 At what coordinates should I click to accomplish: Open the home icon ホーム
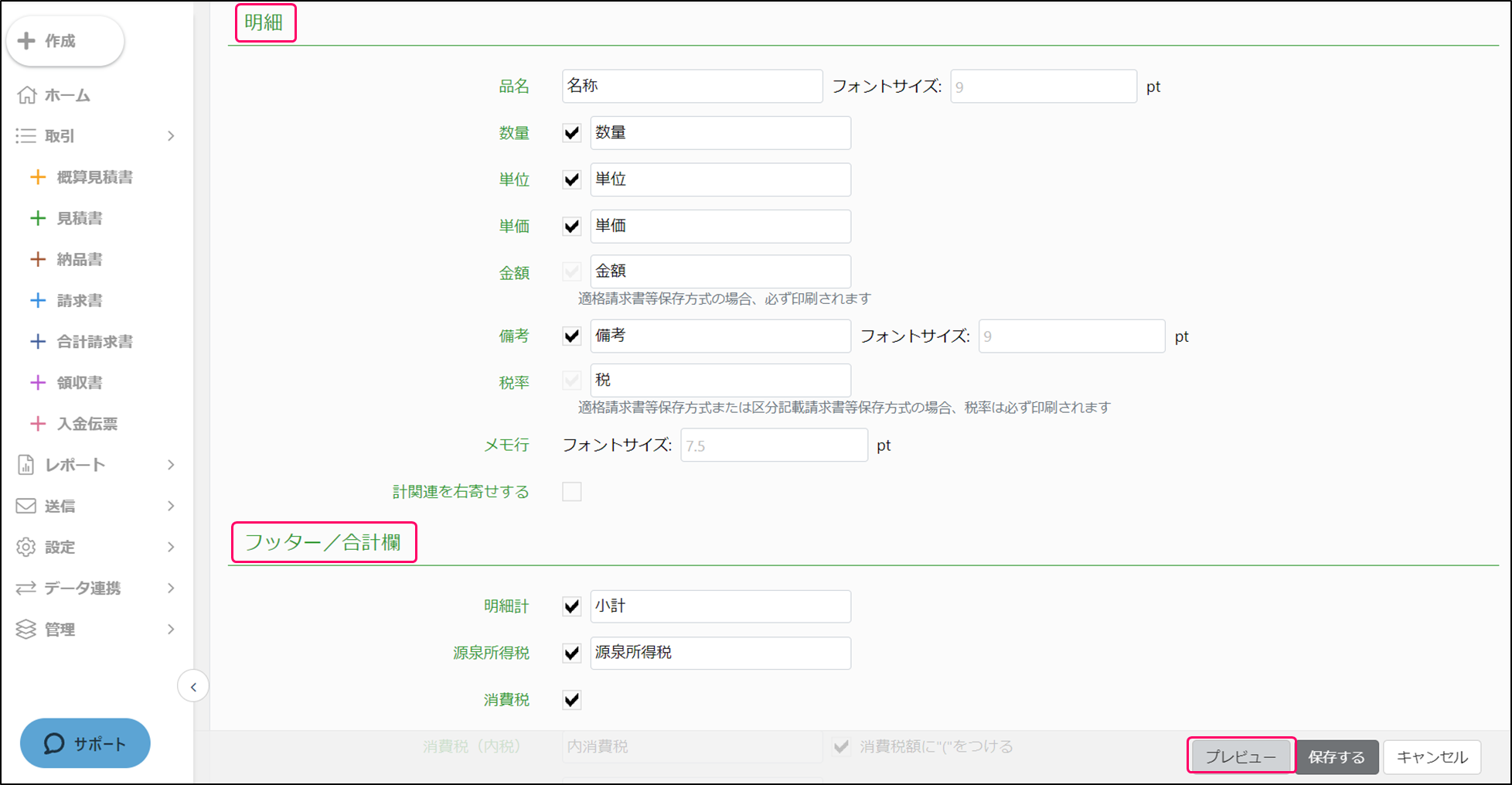tap(27, 95)
